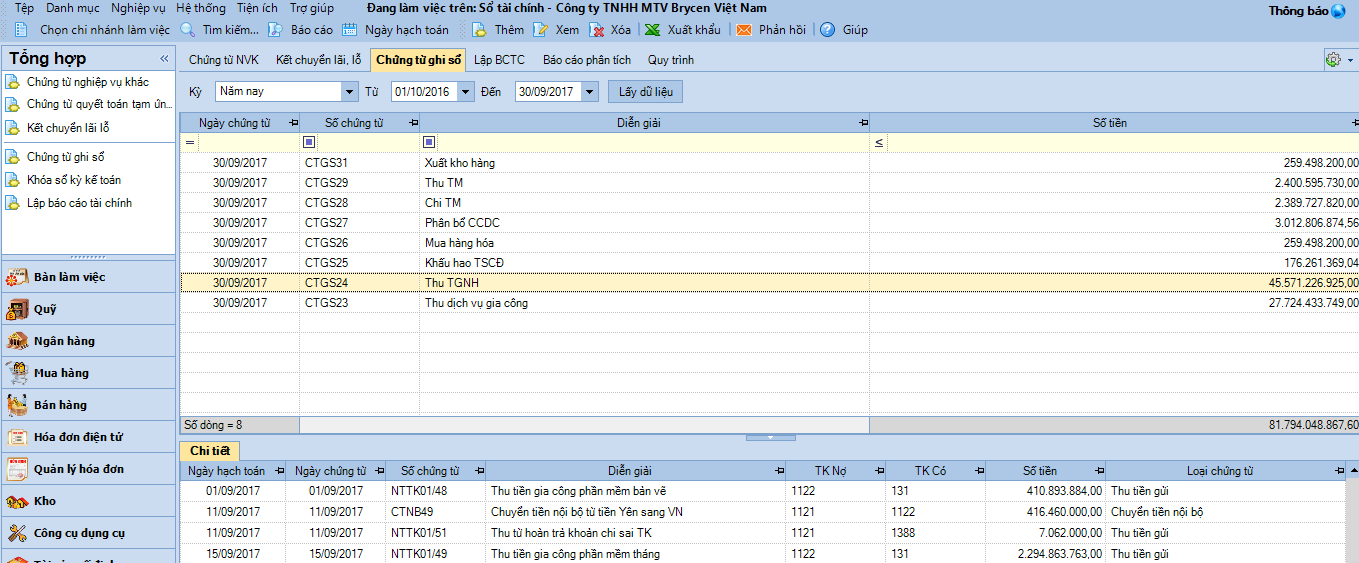Open Số chứng từ filter operator selector

(309, 142)
